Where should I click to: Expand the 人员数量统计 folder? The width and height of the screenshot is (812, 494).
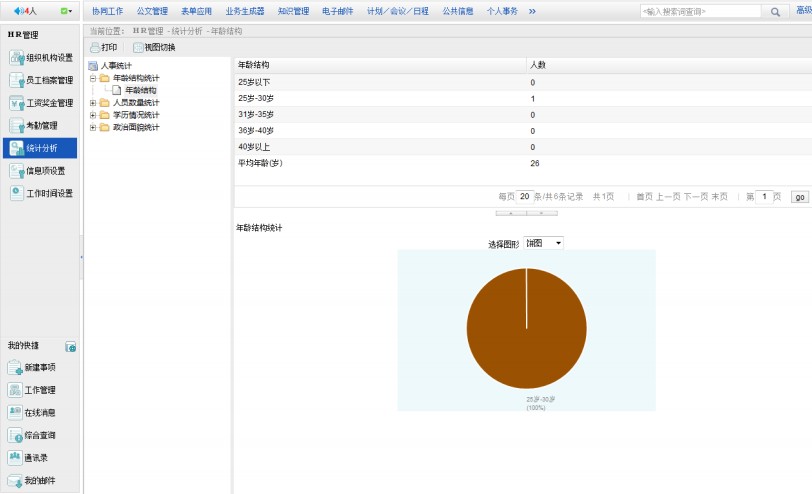pos(93,103)
